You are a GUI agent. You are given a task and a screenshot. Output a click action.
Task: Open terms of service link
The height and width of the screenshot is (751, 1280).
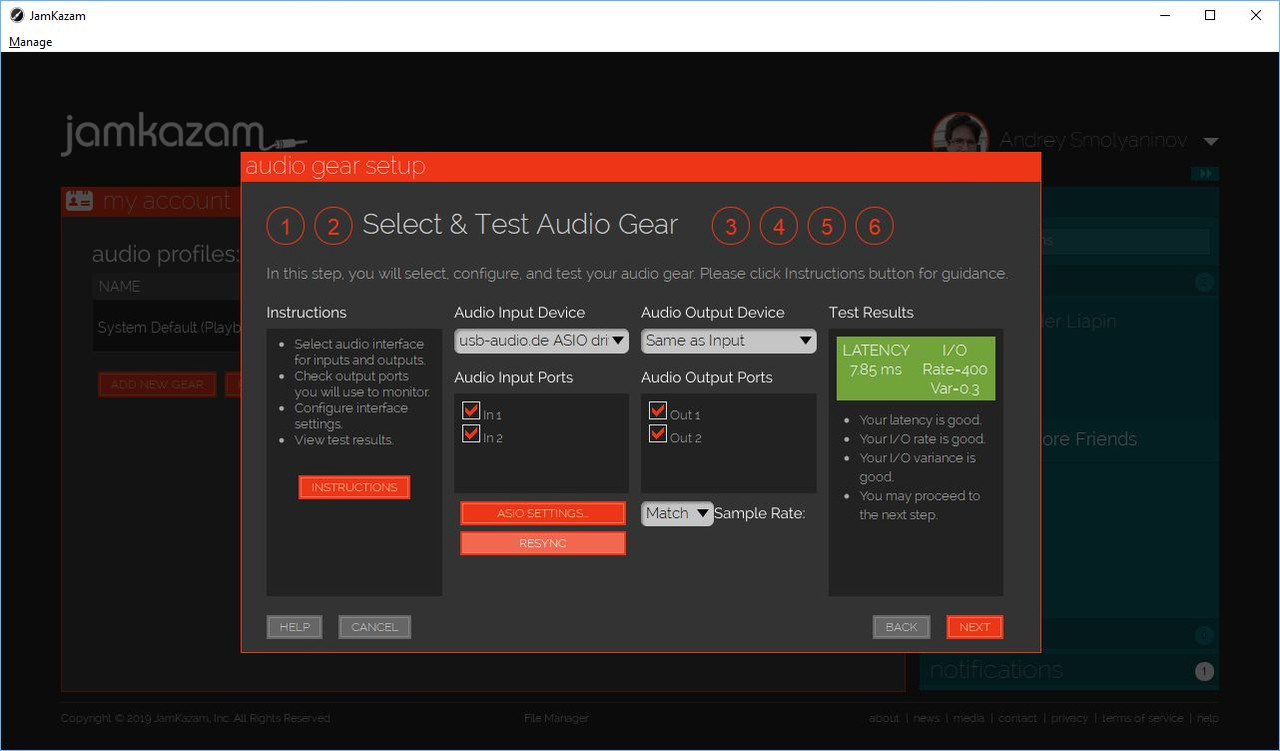1142,718
